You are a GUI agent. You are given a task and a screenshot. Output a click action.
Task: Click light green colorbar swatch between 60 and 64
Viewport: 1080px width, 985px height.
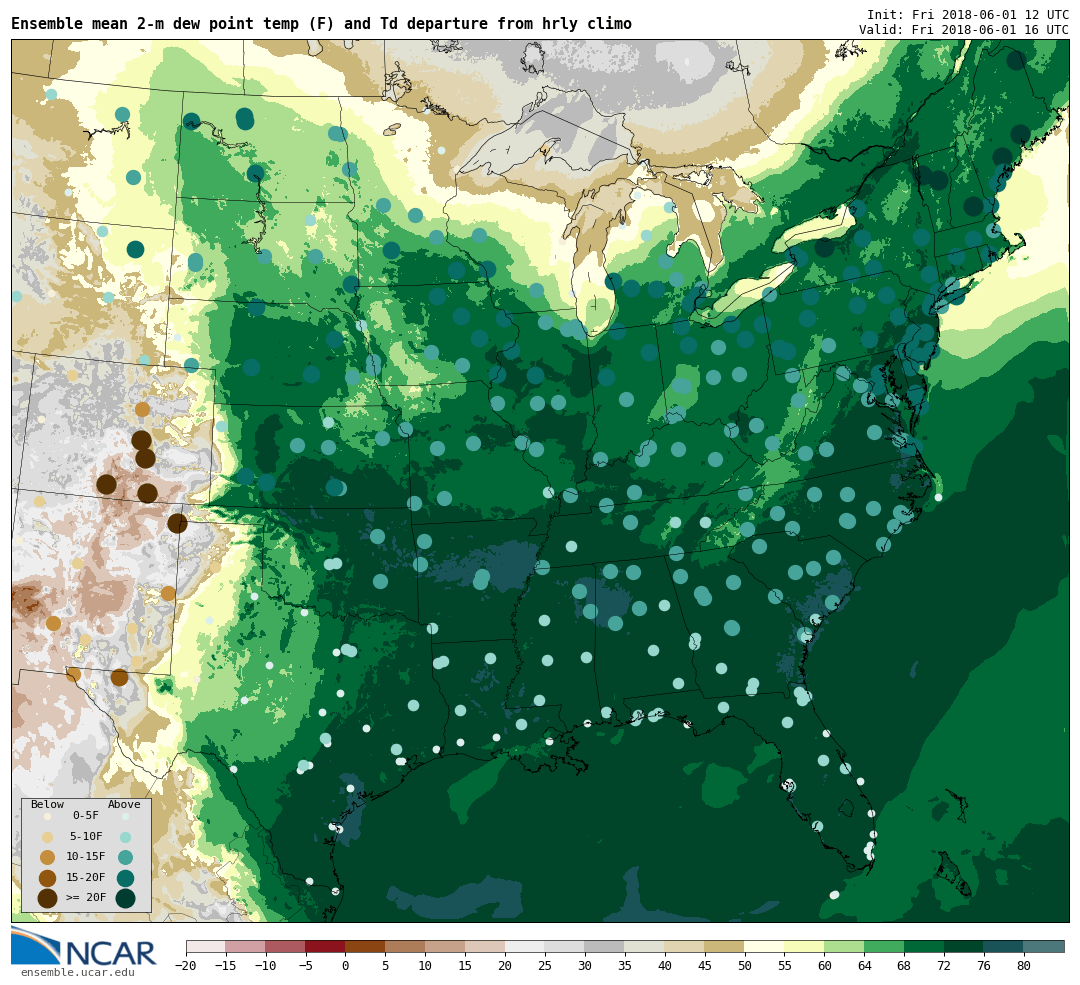[x=844, y=946]
